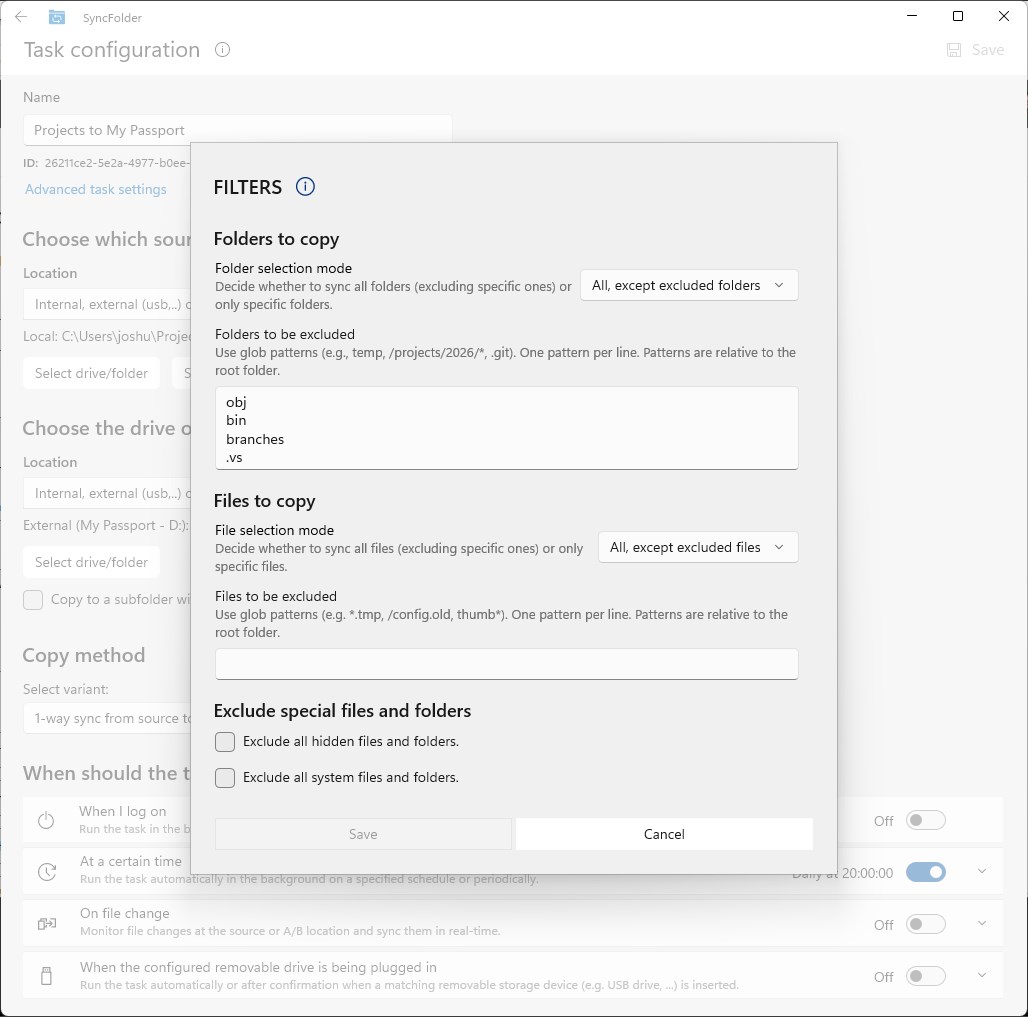This screenshot has height=1017, width=1028.
Task: Click the Save label at top right
Action: pyautogui.click(x=987, y=50)
